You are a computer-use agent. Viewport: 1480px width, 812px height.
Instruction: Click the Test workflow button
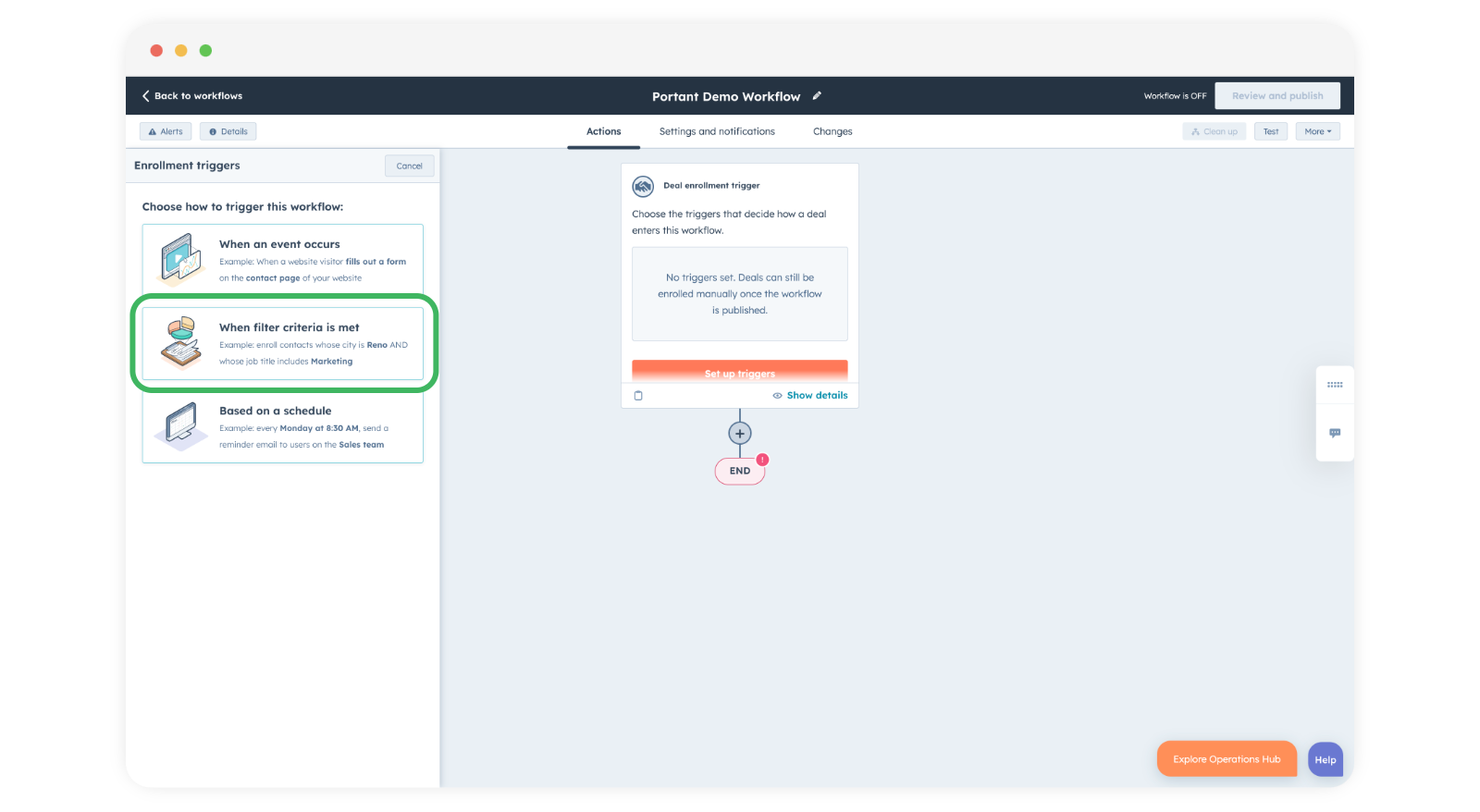(1271, 131)
